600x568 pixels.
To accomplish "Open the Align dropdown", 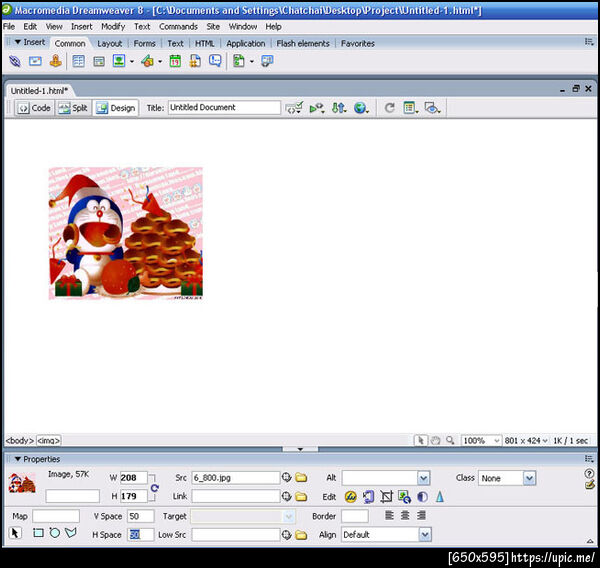I will click(x=425, y=535).
